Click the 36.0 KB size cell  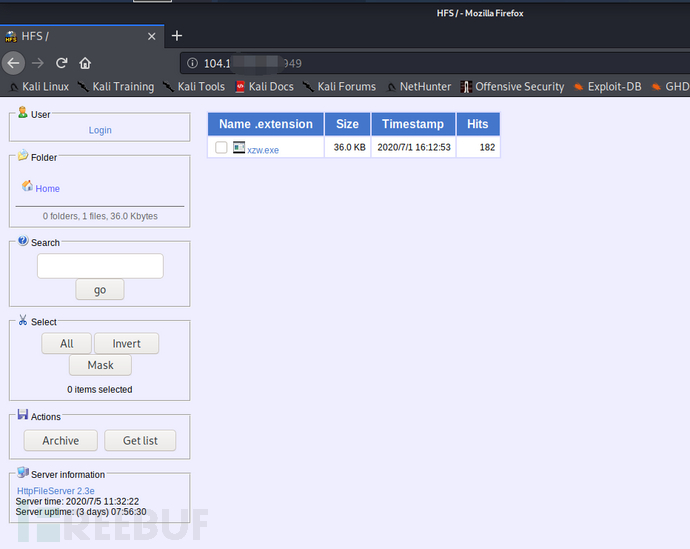(x=349, y=147)
